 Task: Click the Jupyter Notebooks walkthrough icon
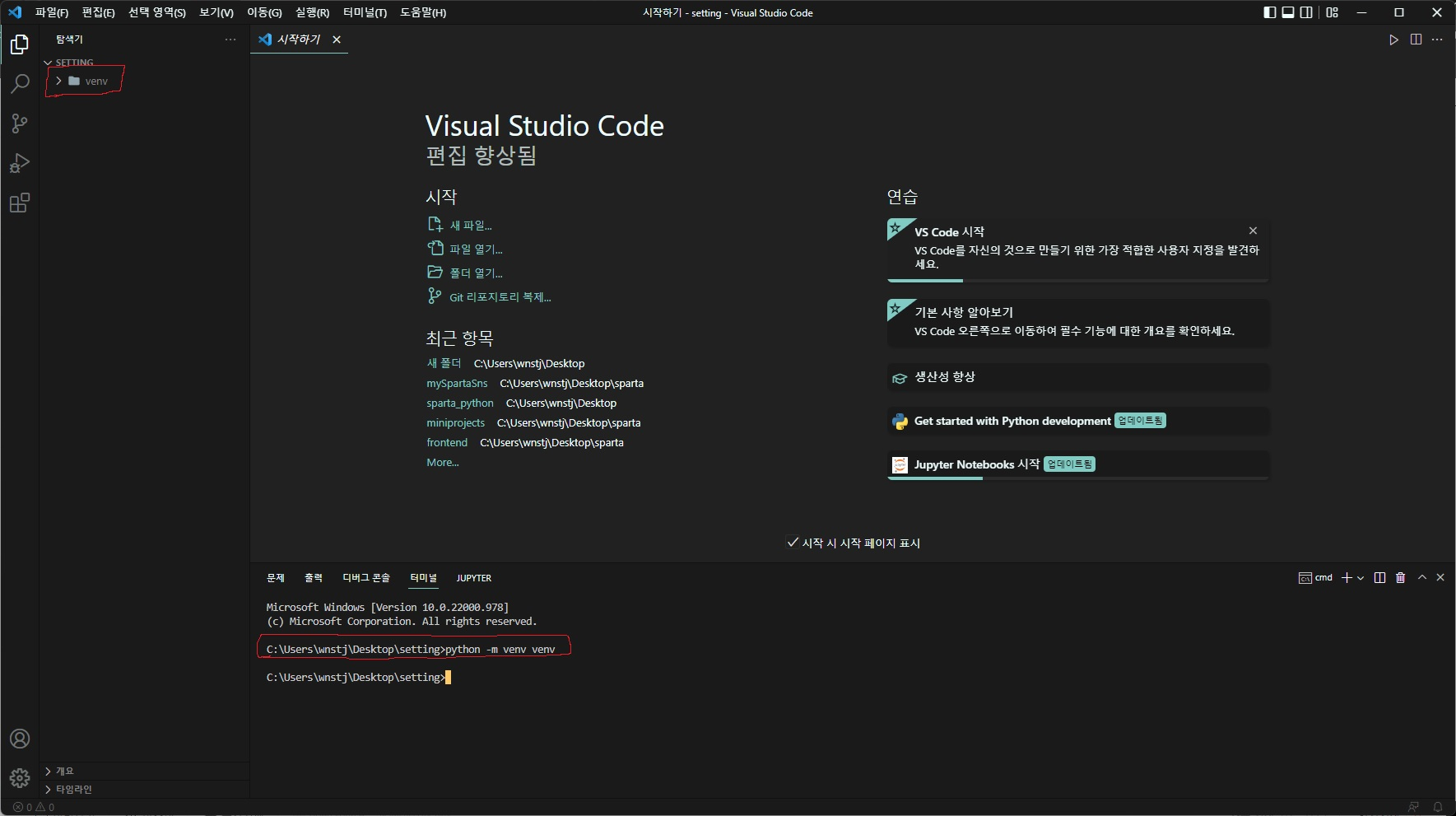pyautogui.click(x=900, y=465)
